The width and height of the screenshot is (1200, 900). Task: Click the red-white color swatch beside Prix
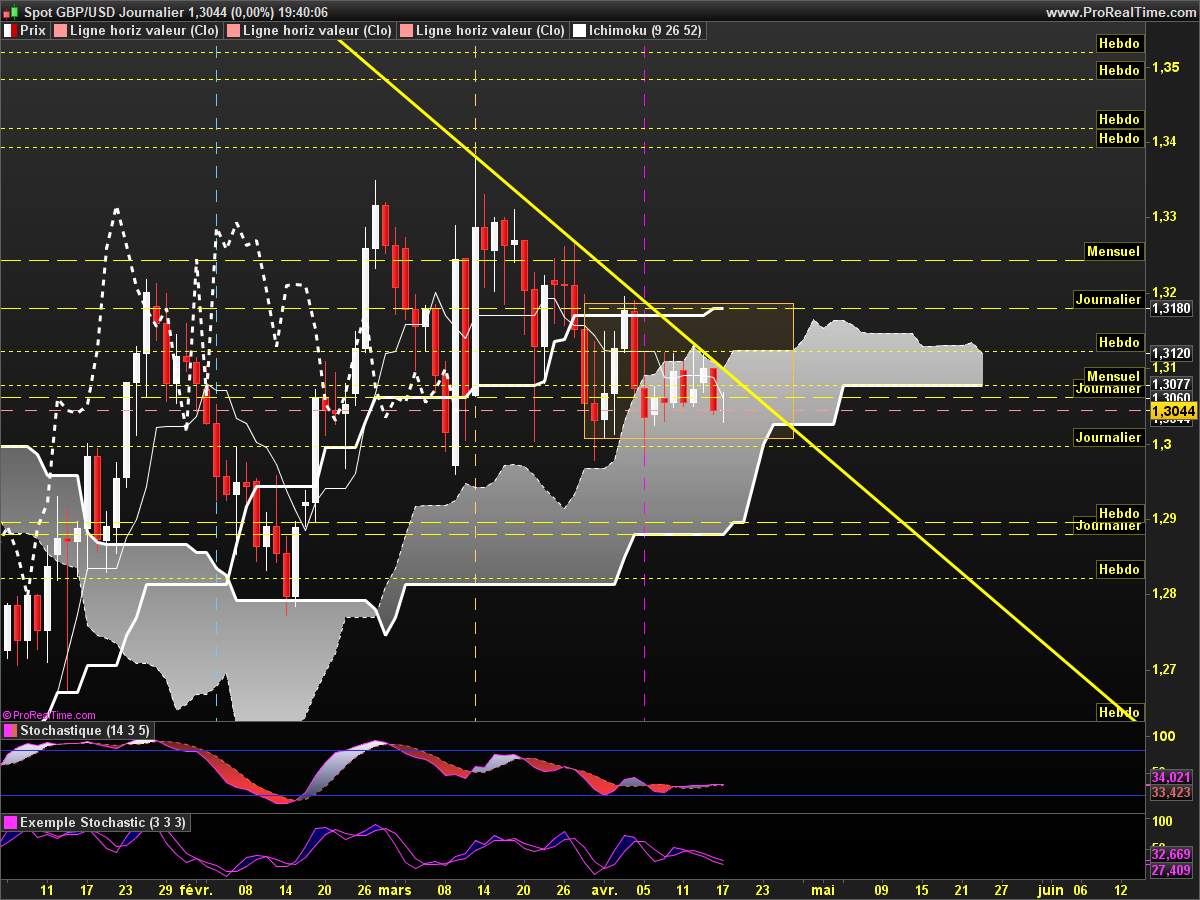click(x=10, y=31)
